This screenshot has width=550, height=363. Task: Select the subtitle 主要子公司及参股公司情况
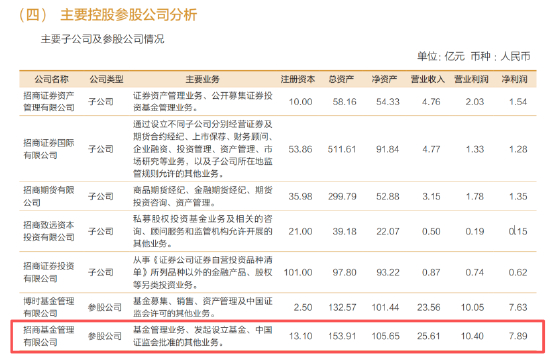[x=102, y=39]
